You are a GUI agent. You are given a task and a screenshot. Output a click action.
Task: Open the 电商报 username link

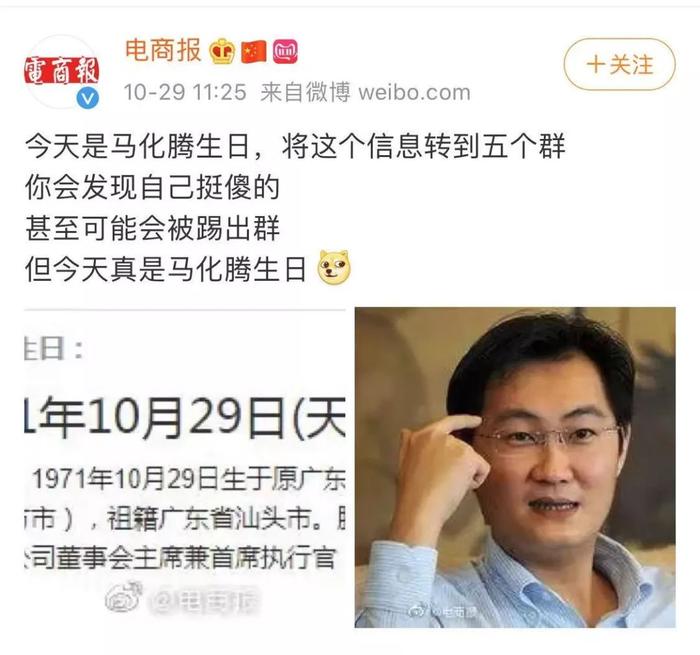pos(163,50)
